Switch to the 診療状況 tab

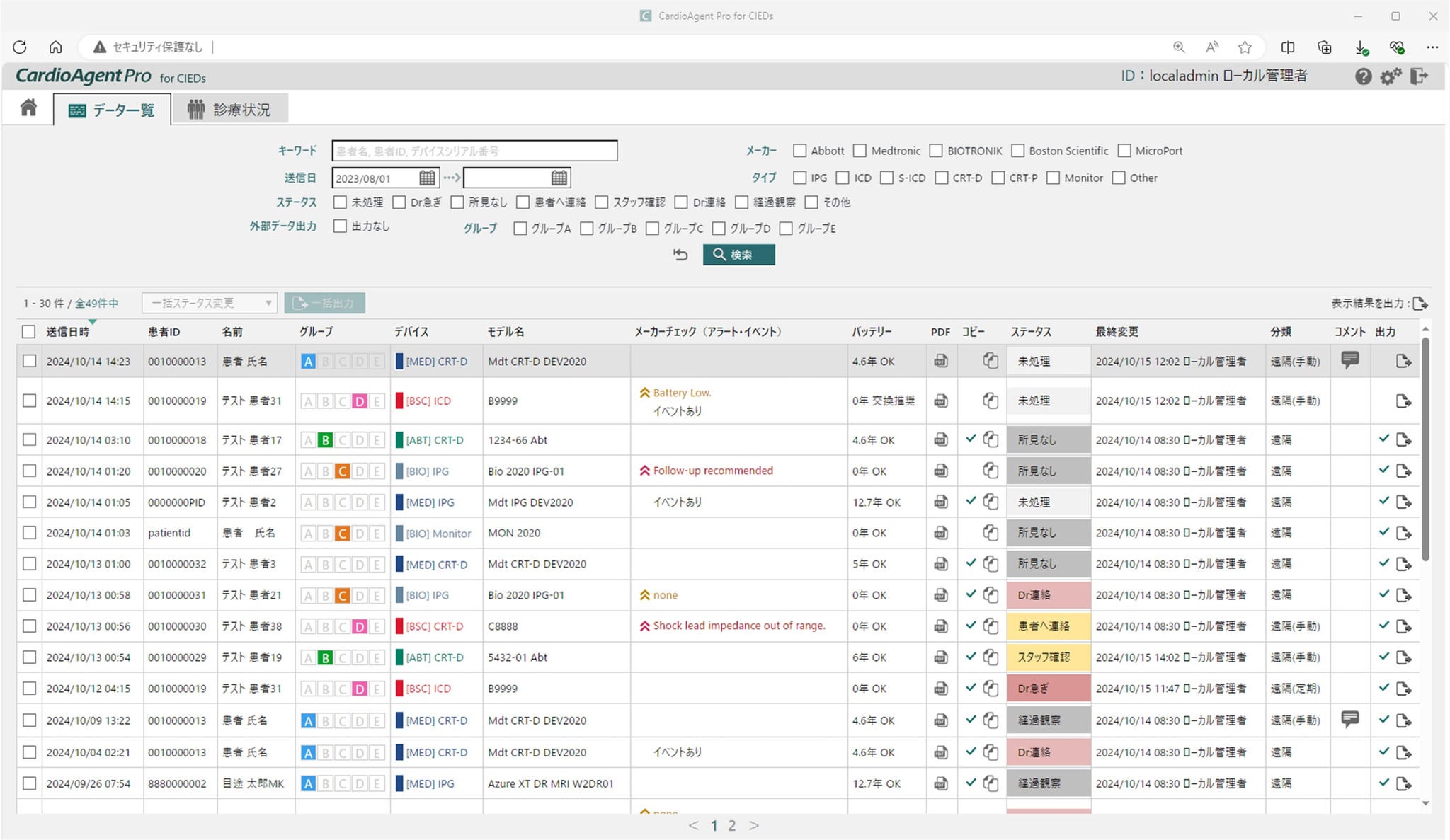click(x=229, y=110)
